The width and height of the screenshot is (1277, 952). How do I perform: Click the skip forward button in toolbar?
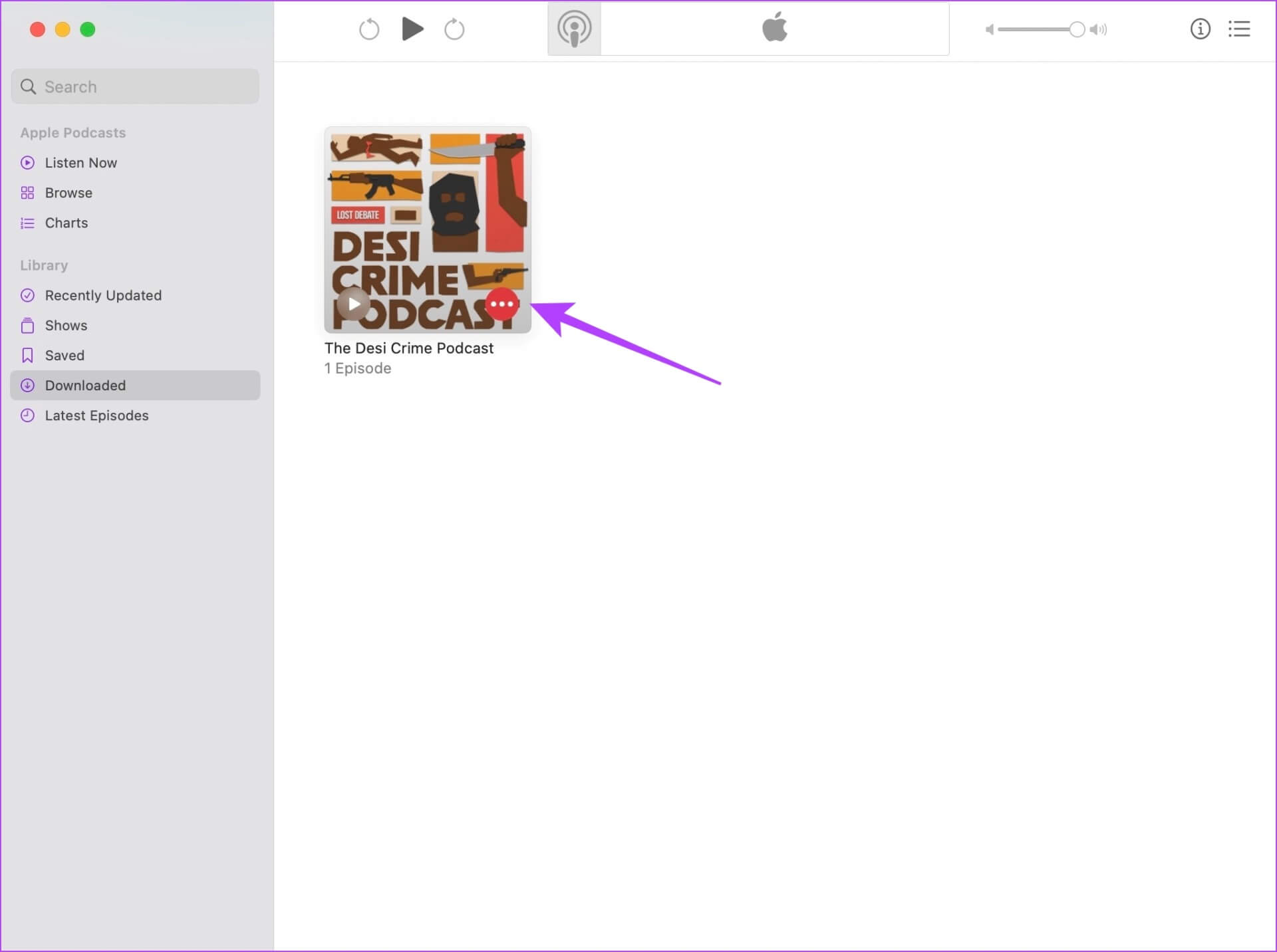tap(454, 29)
